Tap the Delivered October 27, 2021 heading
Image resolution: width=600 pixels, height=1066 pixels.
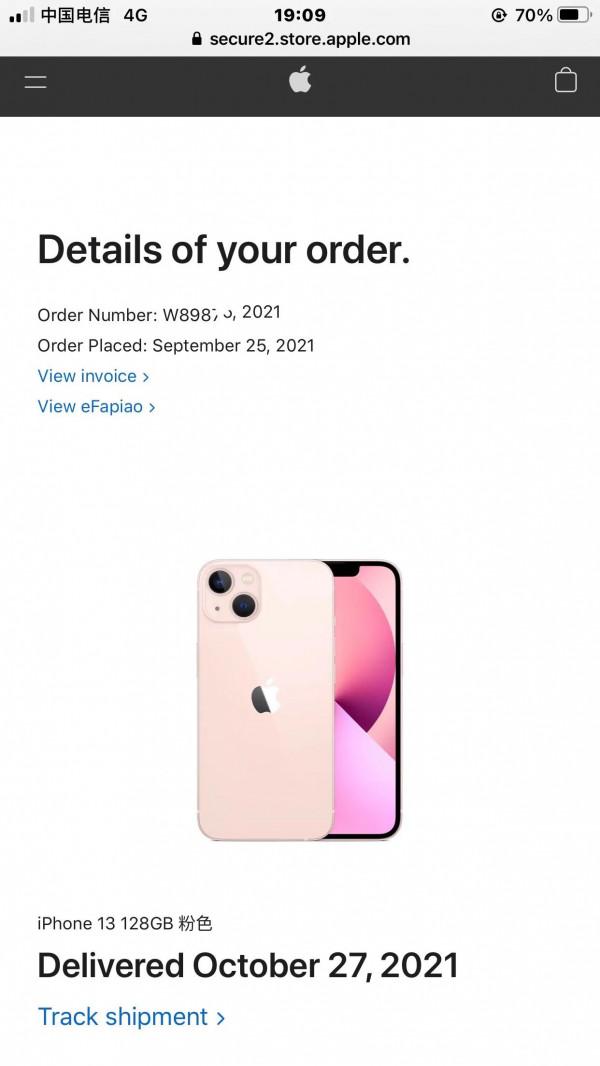(x=248, y=966)
